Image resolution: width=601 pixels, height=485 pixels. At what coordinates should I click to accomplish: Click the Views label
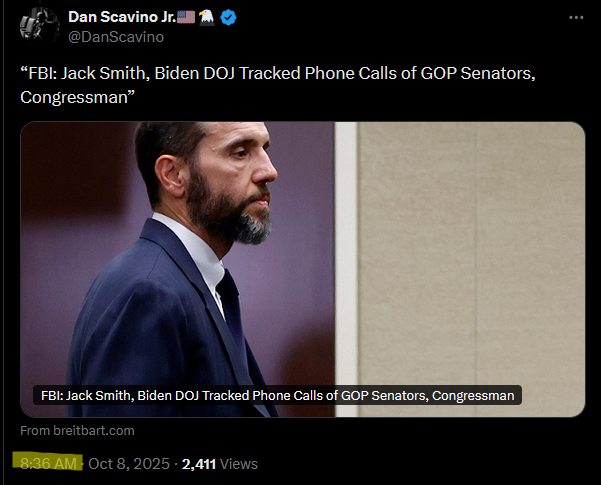tap(239, 464)
